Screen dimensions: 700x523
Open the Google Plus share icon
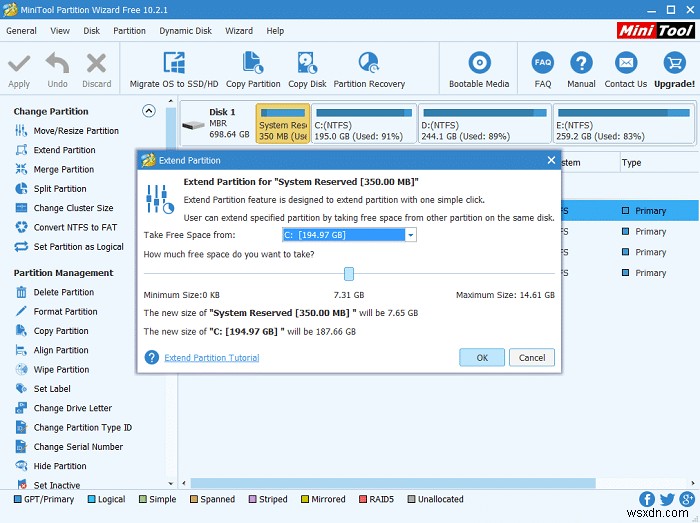[x=687, y=499]
